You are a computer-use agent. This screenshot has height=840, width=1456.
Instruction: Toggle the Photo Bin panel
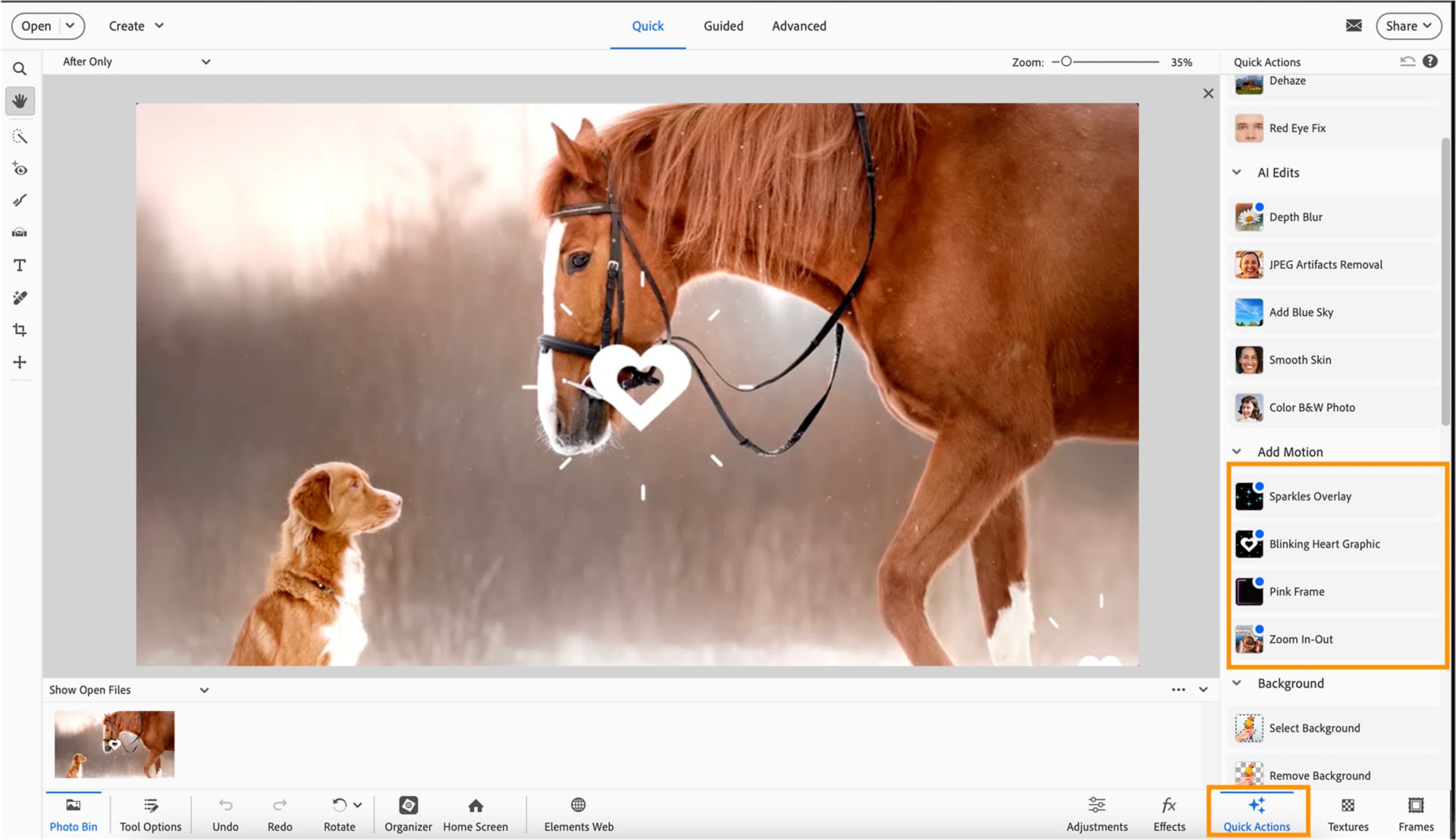pos(74,813)
